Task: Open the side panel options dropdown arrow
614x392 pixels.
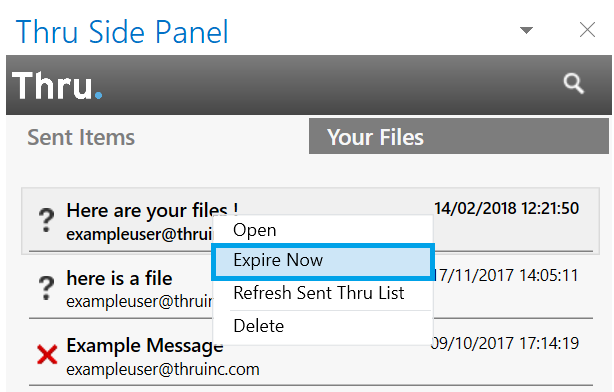Action: click(x=526, y=30)
